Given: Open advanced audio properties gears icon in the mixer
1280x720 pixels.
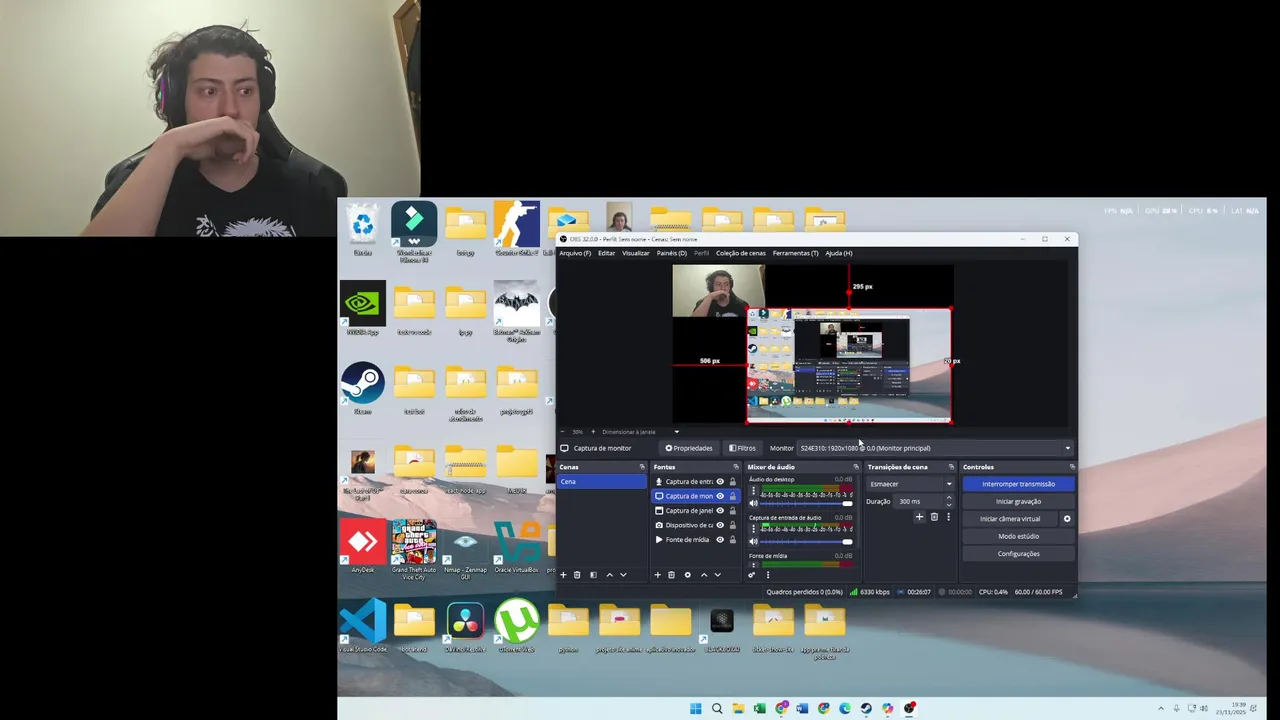Looking at the screenshot, I should 752,575.
